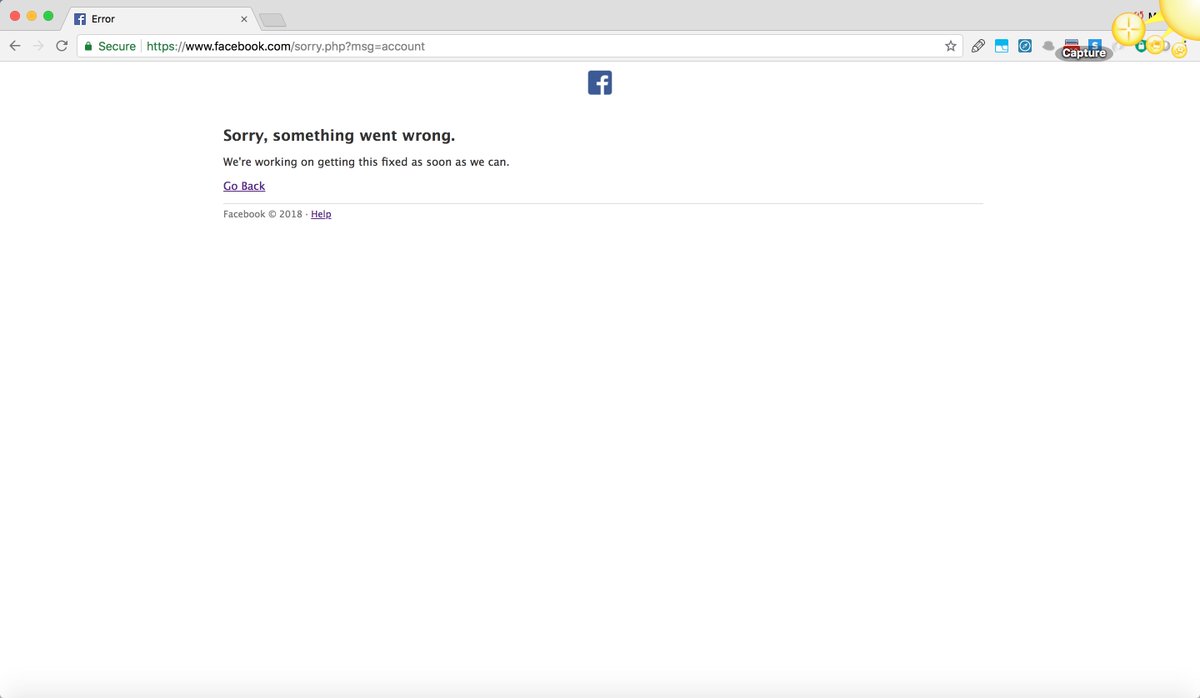Click the green zoom window control
Viewport: 1200px width, 698px height.
pos(47,16)
